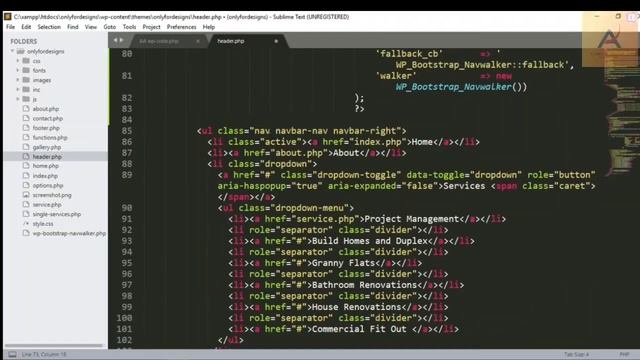Click the unsaved dot on header.php tab
This screenshot has width=640, height=360.
pyautogui.click(x=276, y=41)
